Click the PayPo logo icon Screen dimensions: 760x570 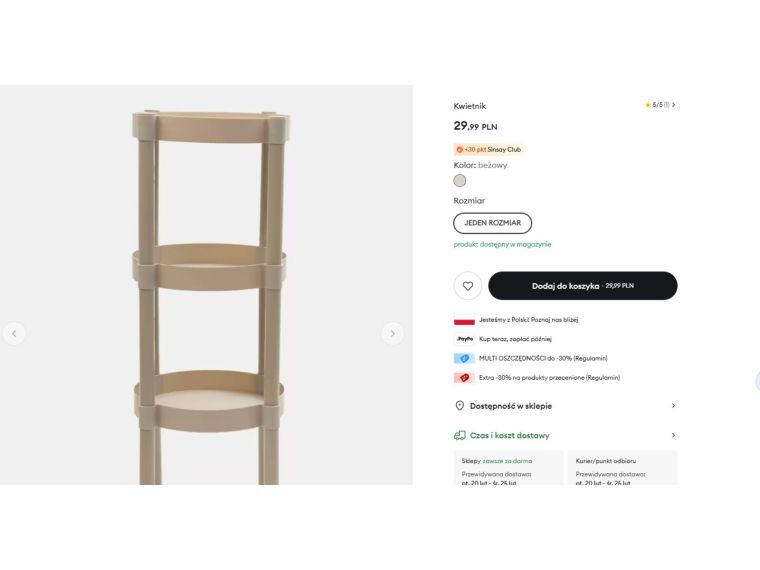coord(464,339)
